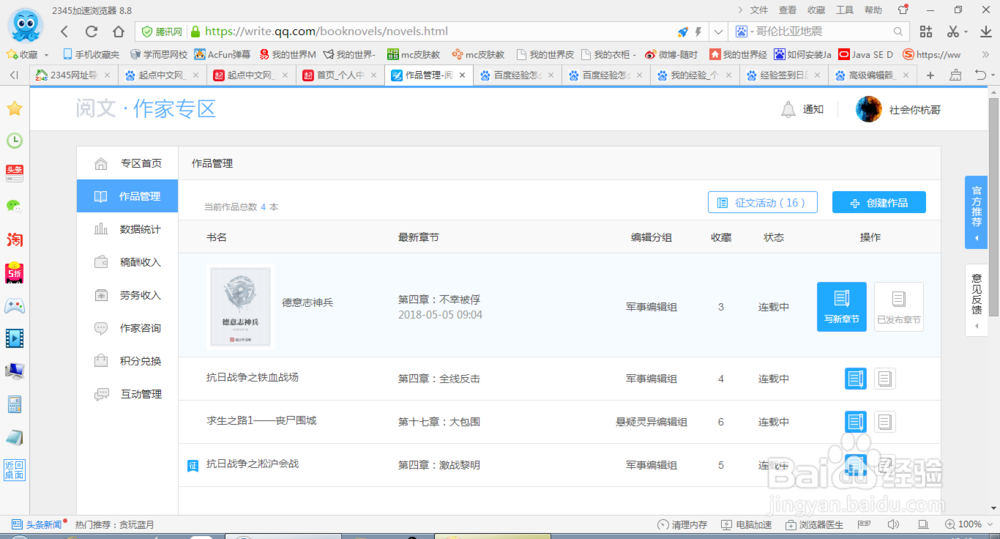Go to browser home page icon
Screen dimensions: 1000x539
tap(119, 31)
